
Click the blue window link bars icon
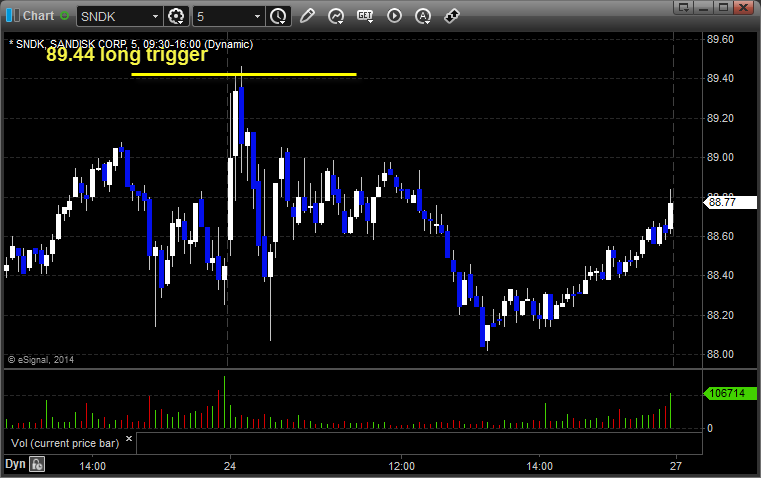tap(13, 16)
